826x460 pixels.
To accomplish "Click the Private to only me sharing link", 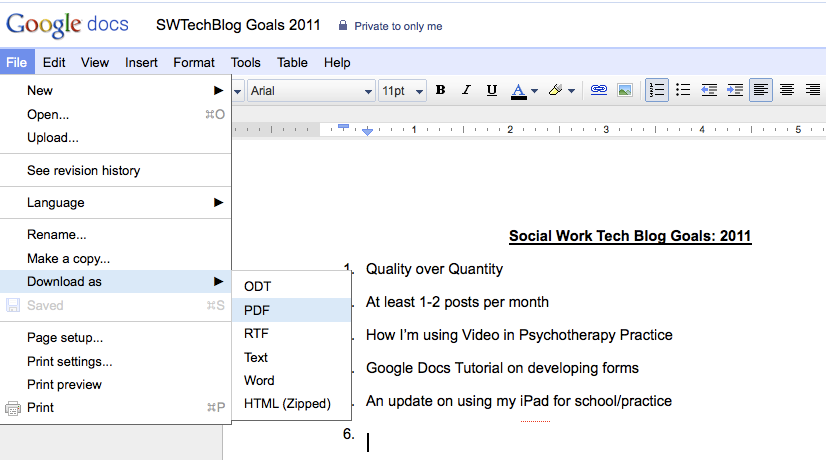I will click(398, 26).
